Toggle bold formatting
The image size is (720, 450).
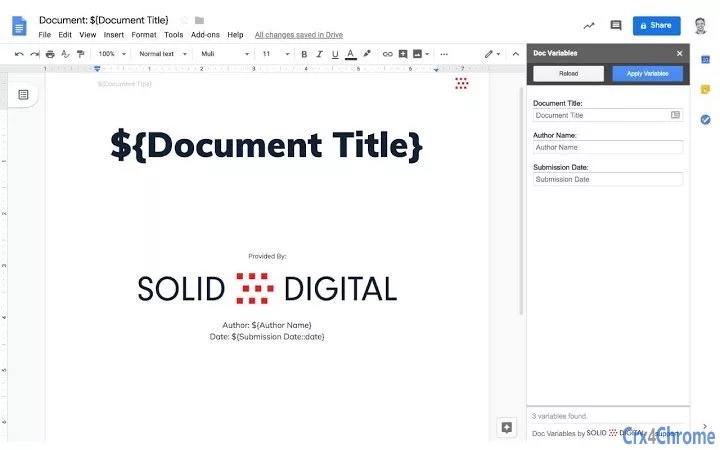(304, 54)
